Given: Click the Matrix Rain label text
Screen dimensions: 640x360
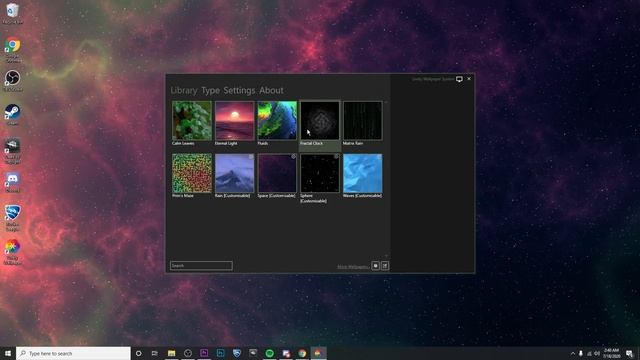Looking at the screenshot, I should click(x=353, y=143).
